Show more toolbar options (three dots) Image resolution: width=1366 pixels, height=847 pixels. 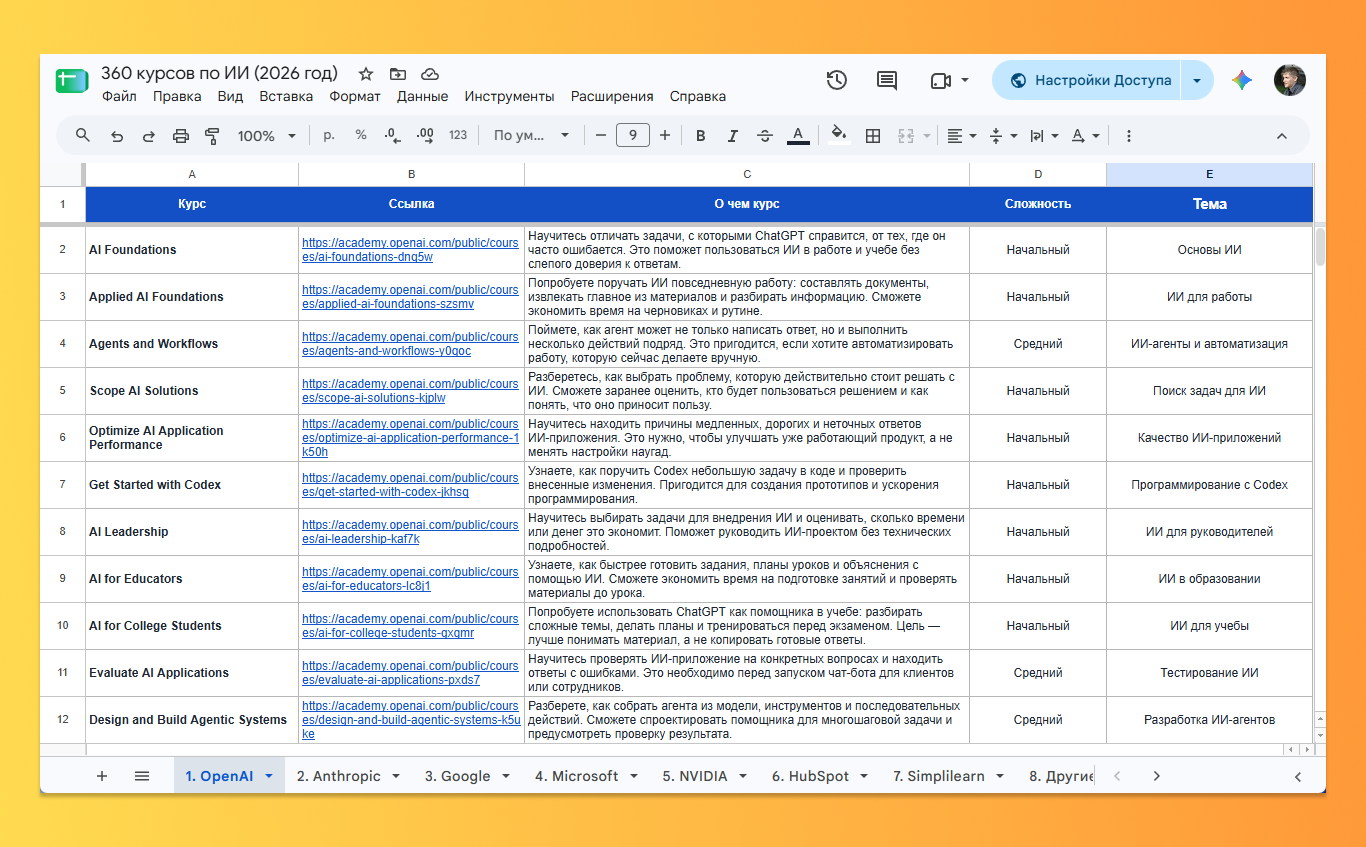(x=1129, y=136)
